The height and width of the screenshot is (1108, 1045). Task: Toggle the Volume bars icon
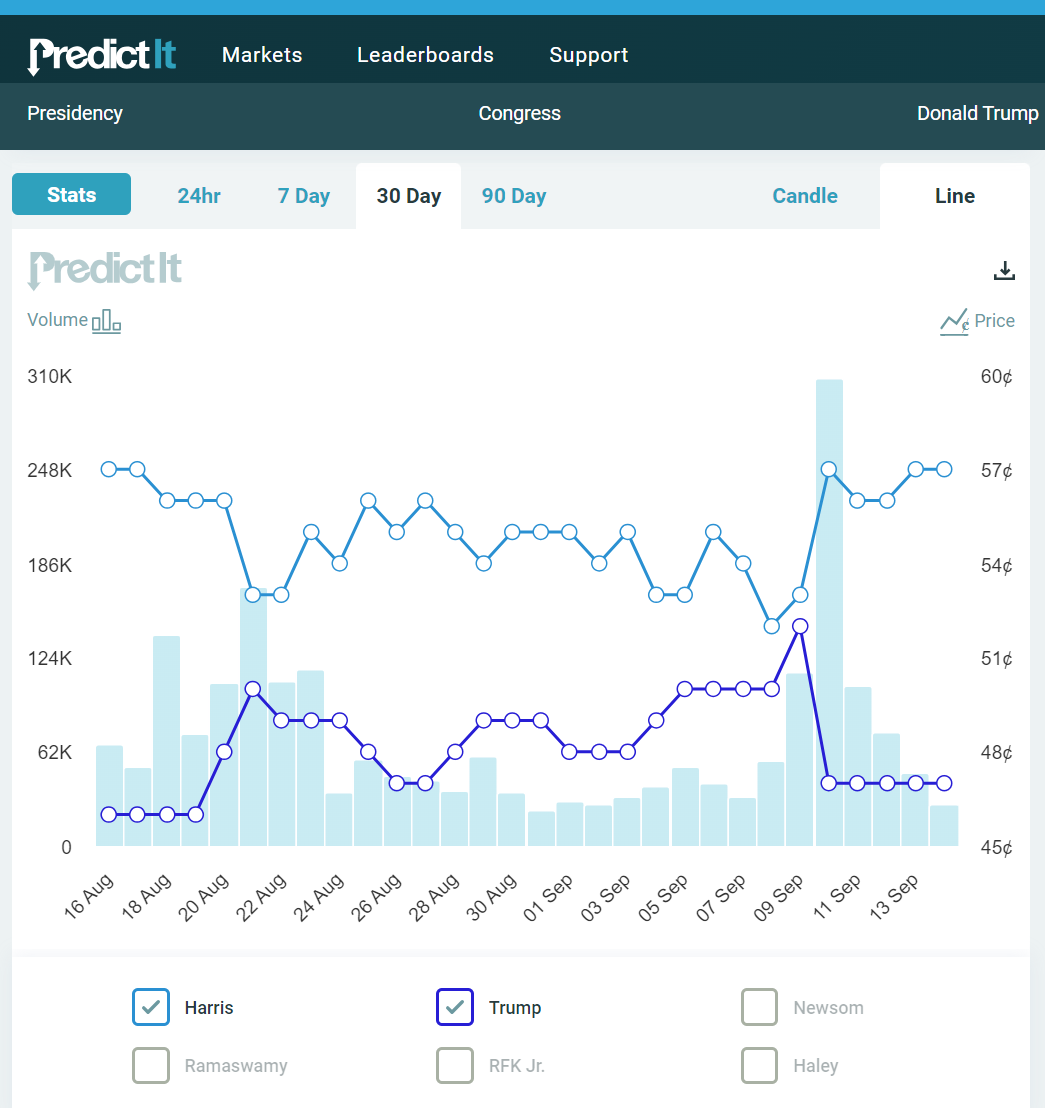pos(106,321)
